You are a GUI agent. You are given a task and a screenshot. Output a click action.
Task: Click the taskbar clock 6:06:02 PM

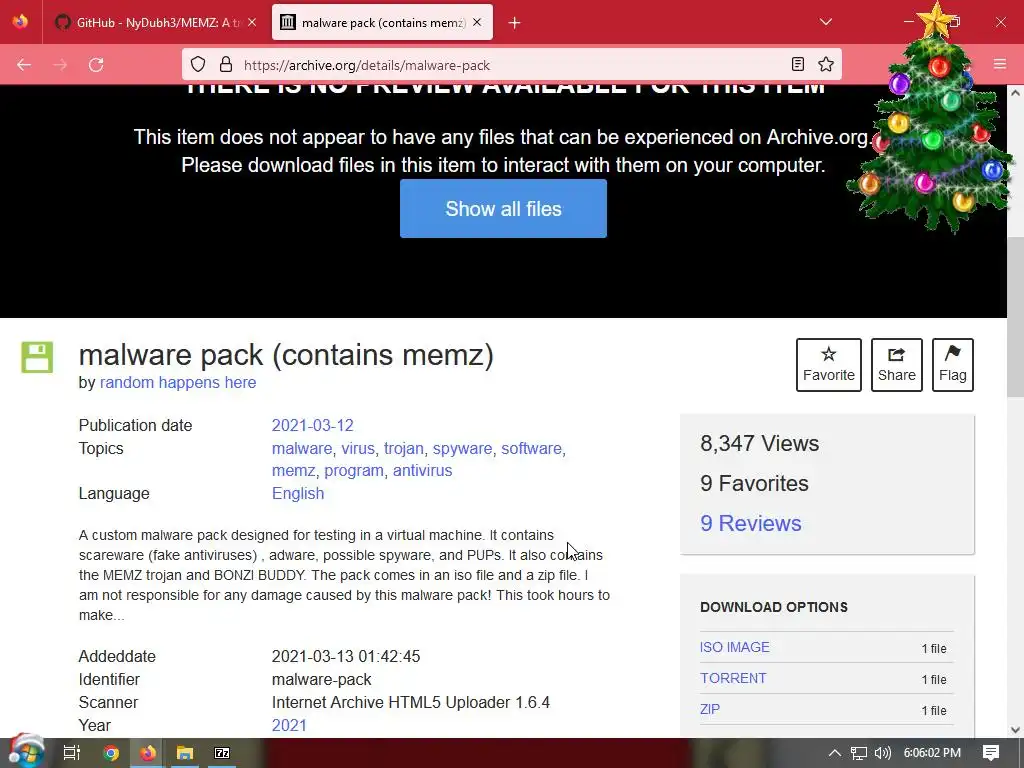pyautogui.click(x=932, y=753)
